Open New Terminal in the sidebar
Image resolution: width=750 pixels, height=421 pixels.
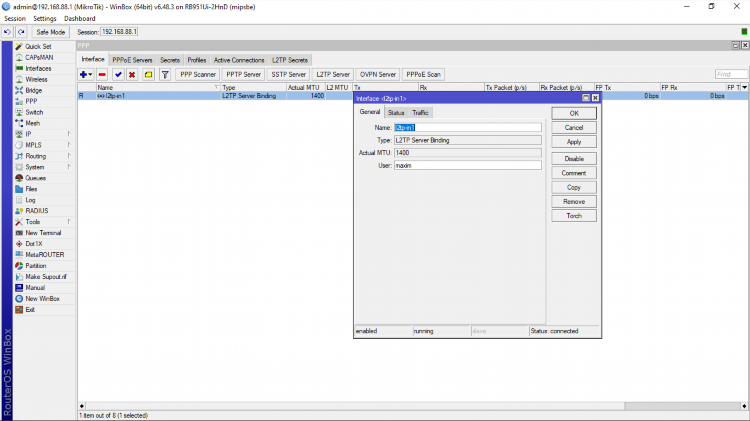pyautogui.click(x=43, y=233)
